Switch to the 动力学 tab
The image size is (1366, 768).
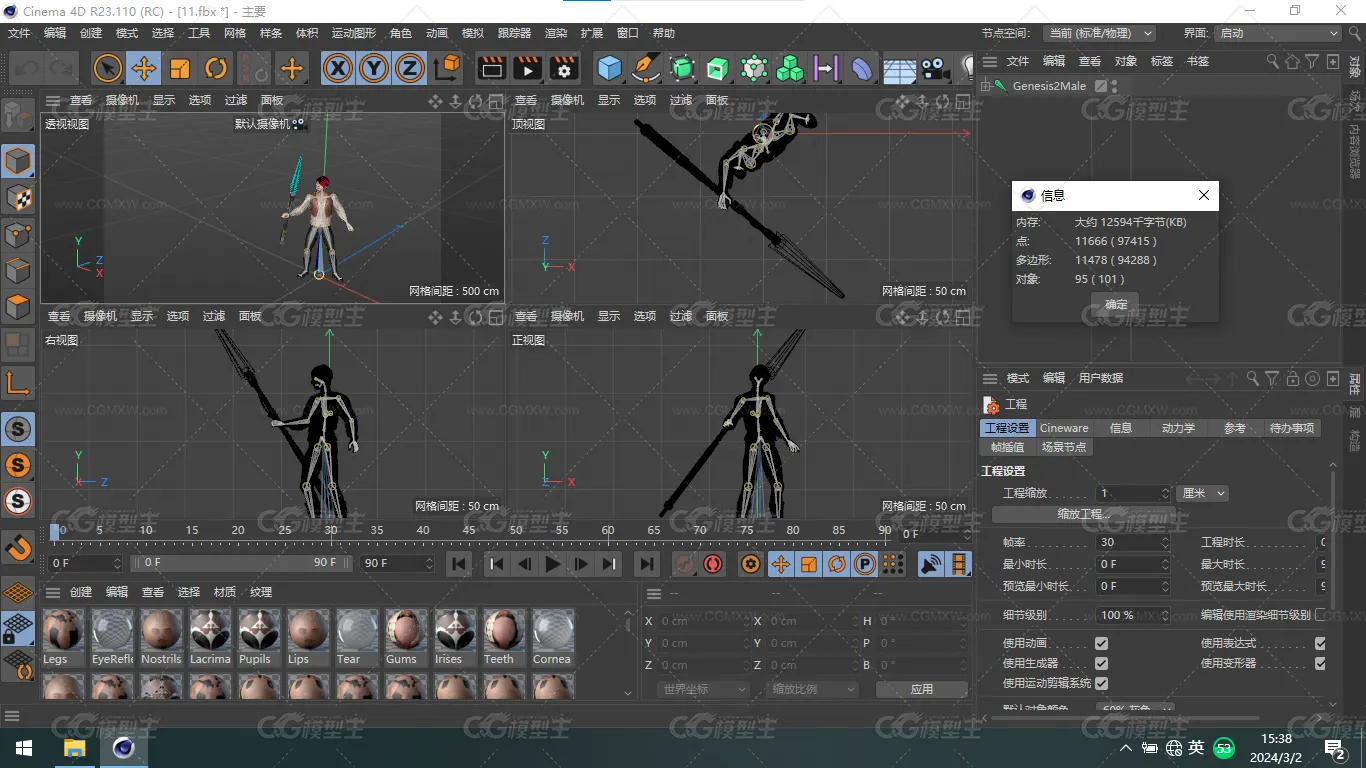(1178, 428)
